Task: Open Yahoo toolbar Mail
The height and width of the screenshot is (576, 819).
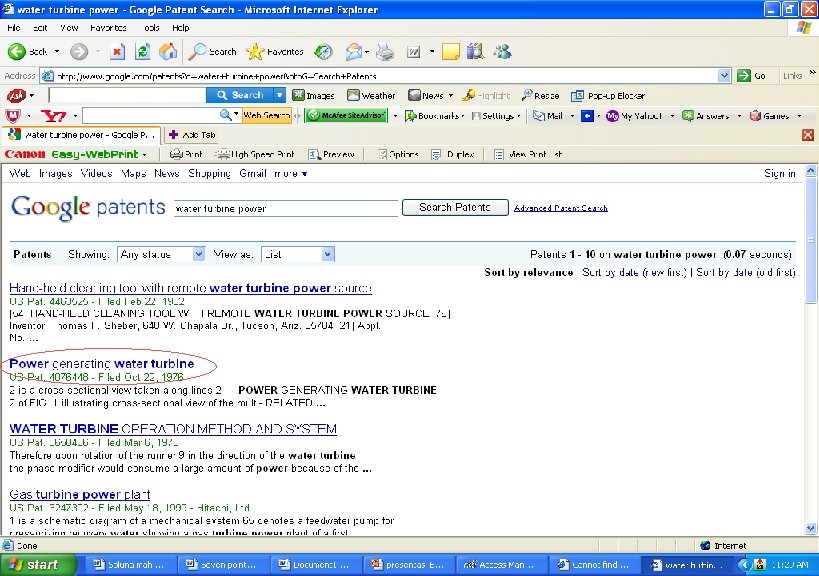Action: pyautogui.click(x=548, y=115)
